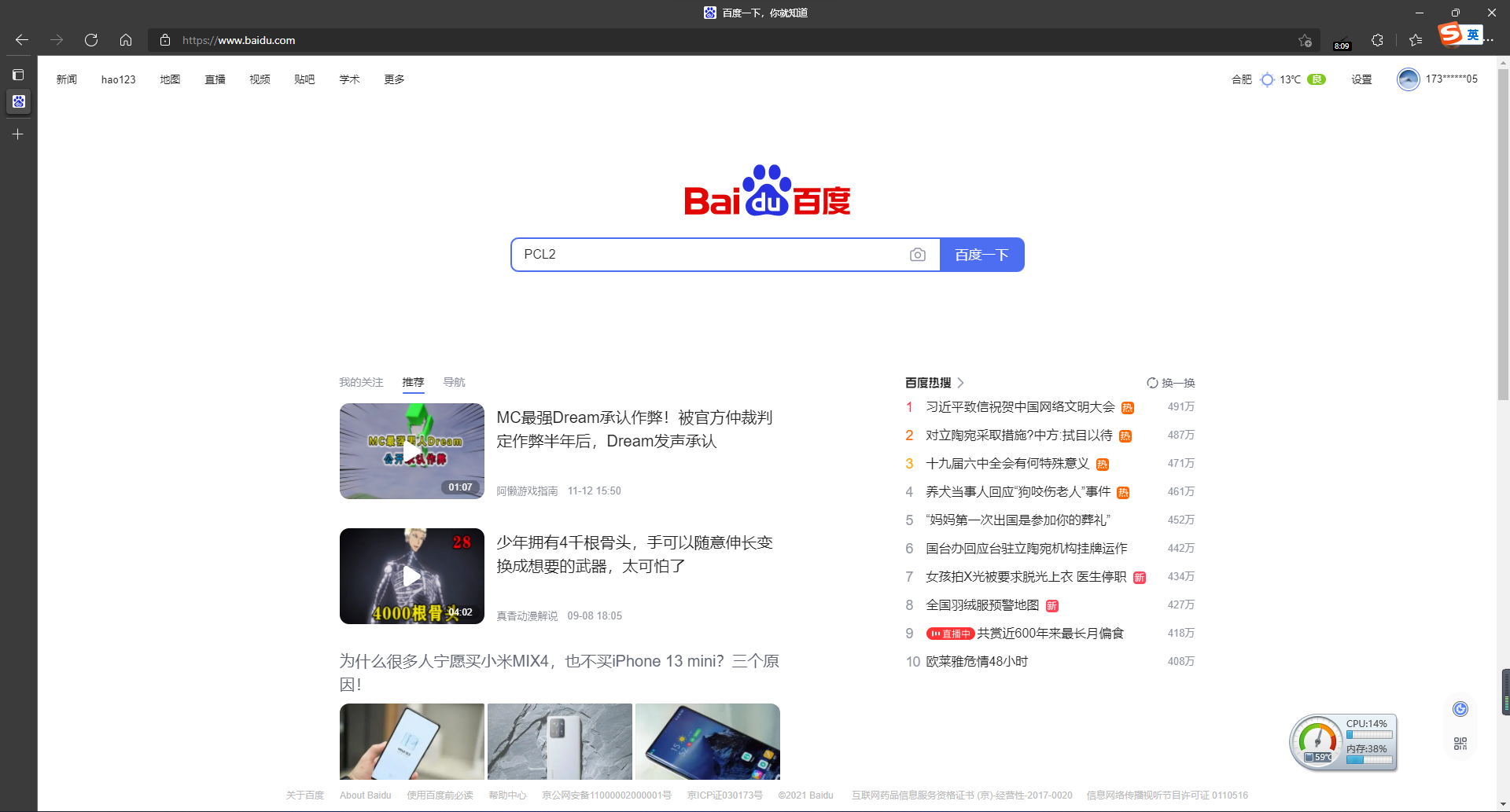Open the 设置 settings menu
Screen dimensions: 1510x812
pyautogui.click(x=1361, y=79)
